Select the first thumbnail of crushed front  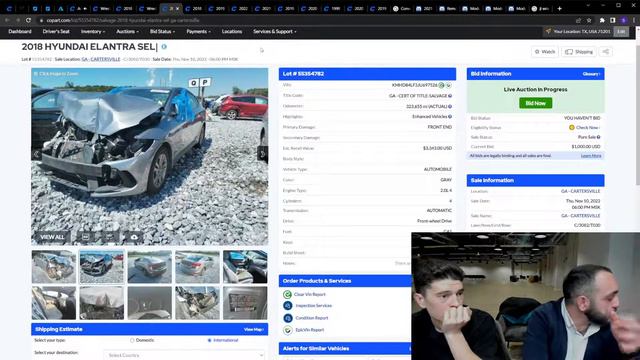click(x=54, y=267)
